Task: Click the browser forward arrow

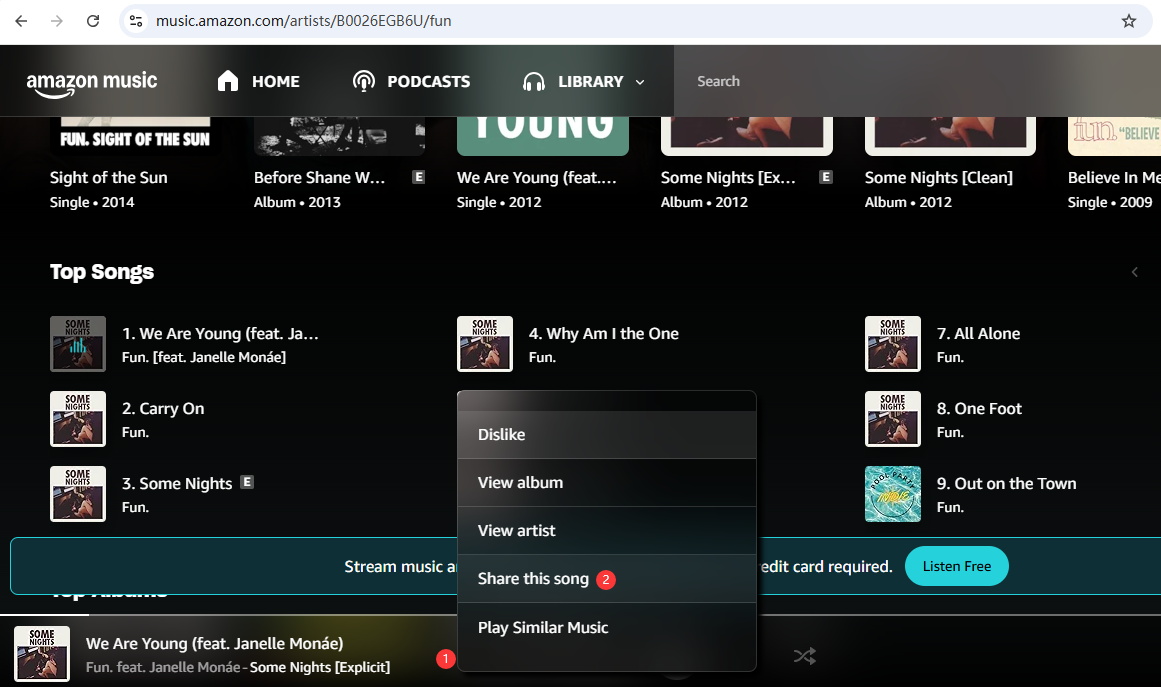Action: click(57, 21)
